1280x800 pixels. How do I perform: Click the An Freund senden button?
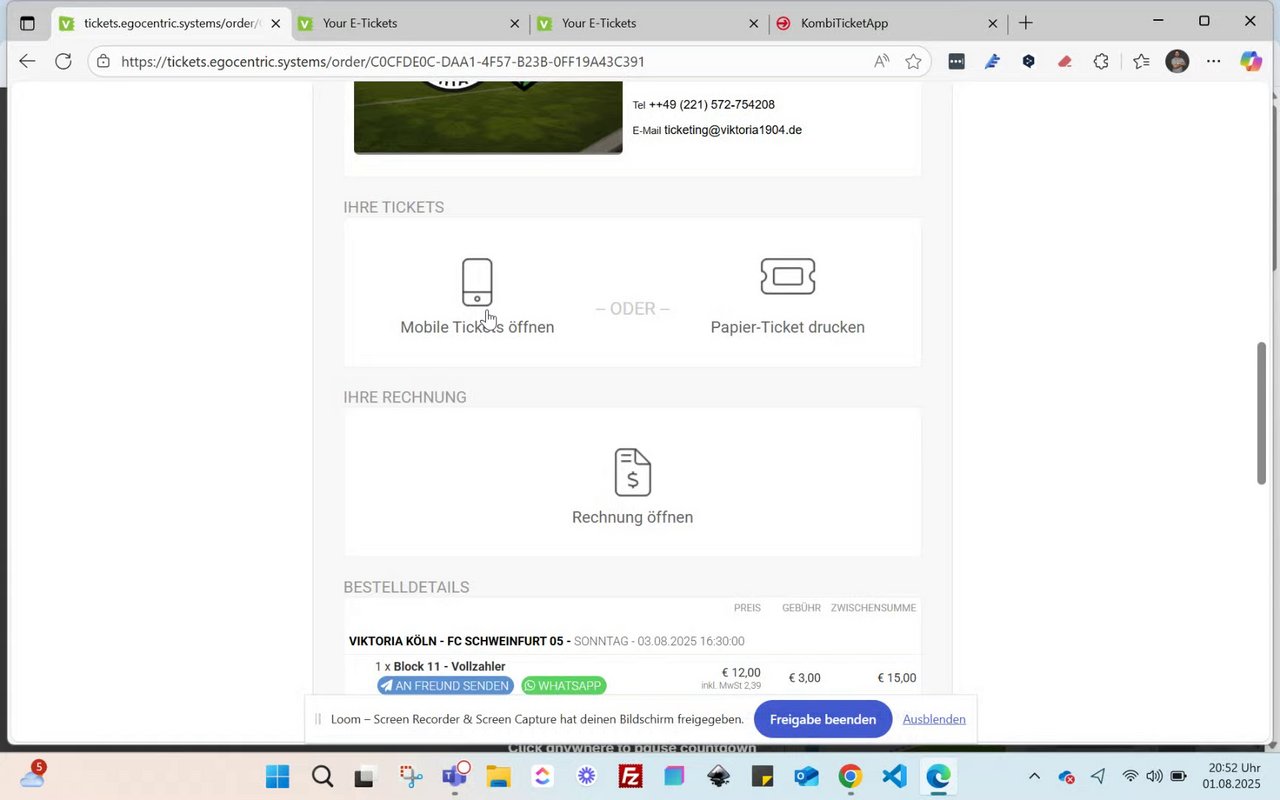point(445,686)
